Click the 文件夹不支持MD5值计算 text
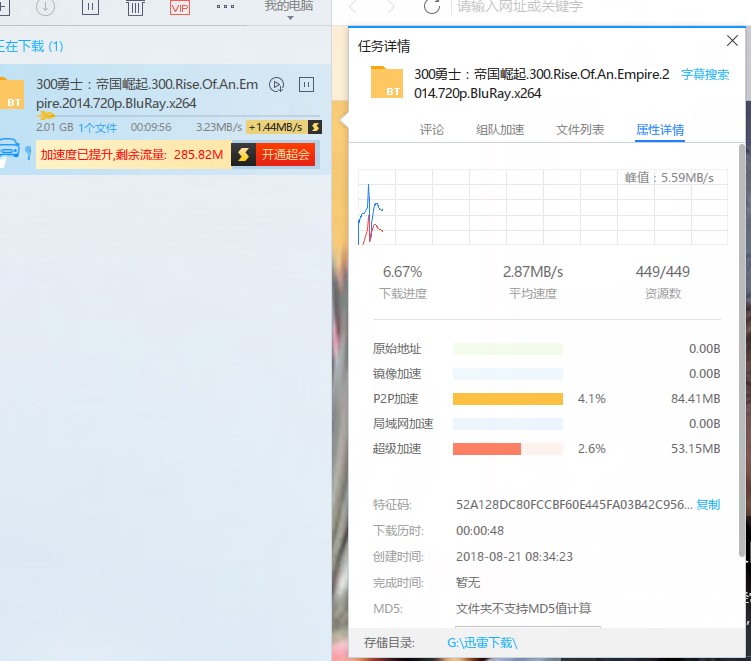 [x=523, y=608]
